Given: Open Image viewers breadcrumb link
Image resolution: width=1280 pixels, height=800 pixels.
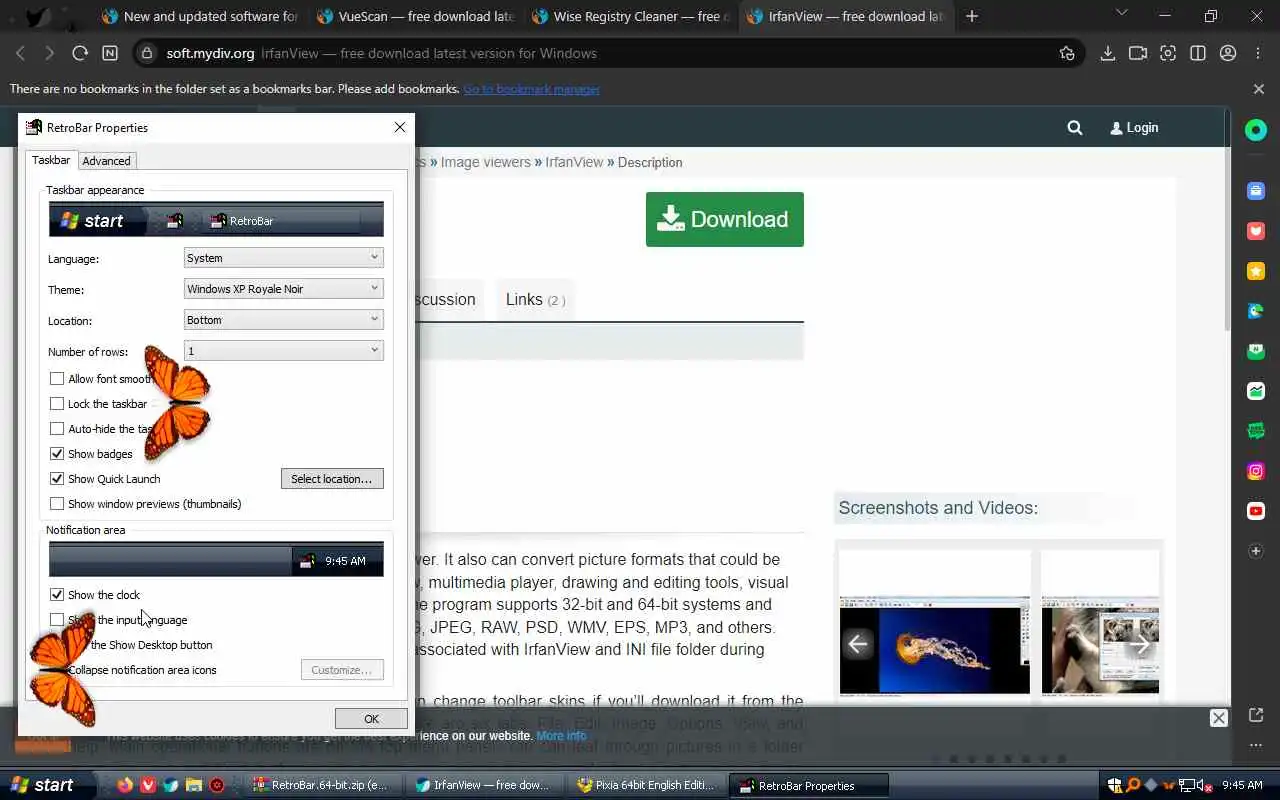Looking at the screenshot, I should [x=486, y=162].
